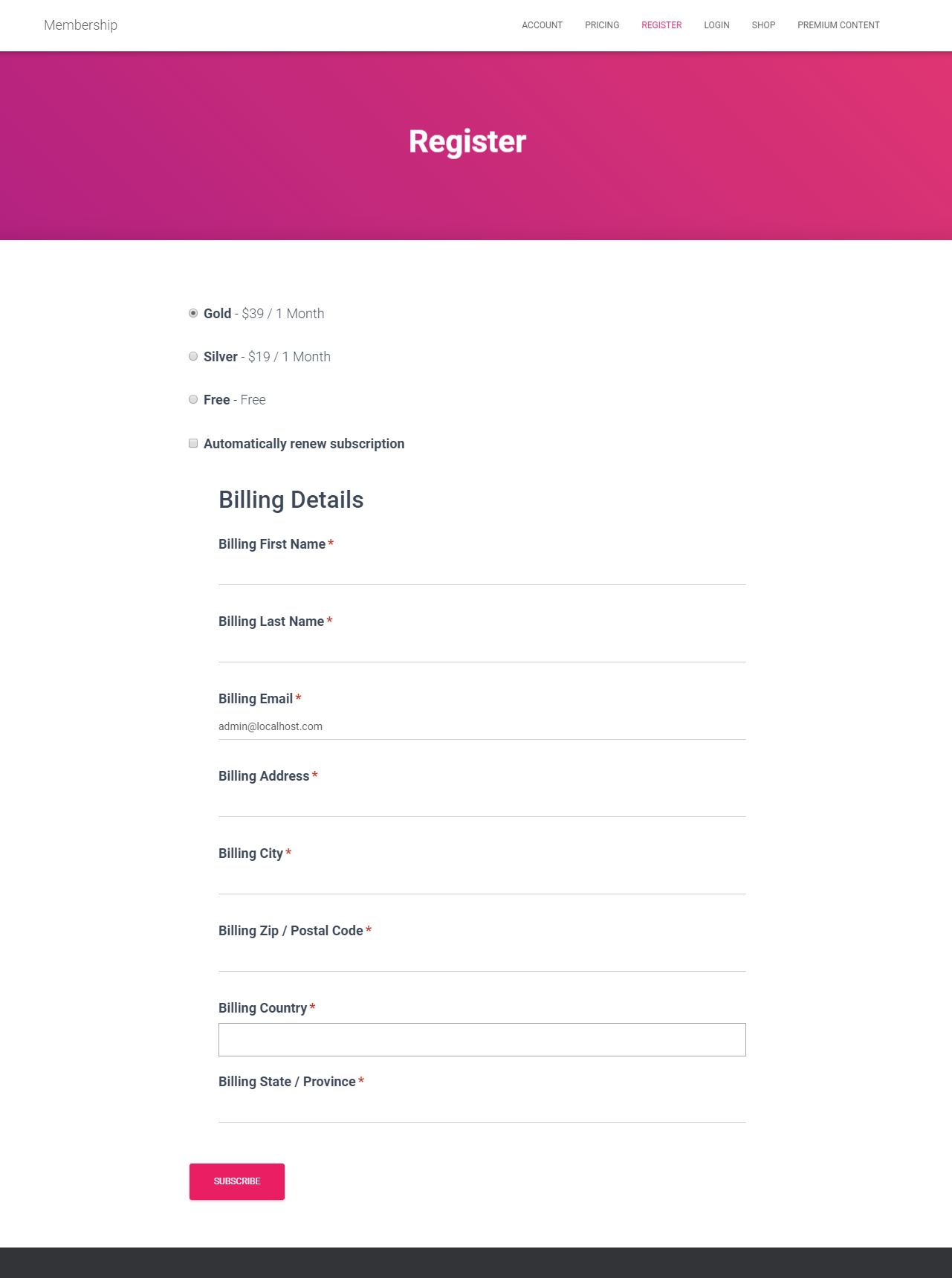The width and height of the screenshot is (952, 1278).
Task: Choose the Free plan radio button
Action: [193, 399]
